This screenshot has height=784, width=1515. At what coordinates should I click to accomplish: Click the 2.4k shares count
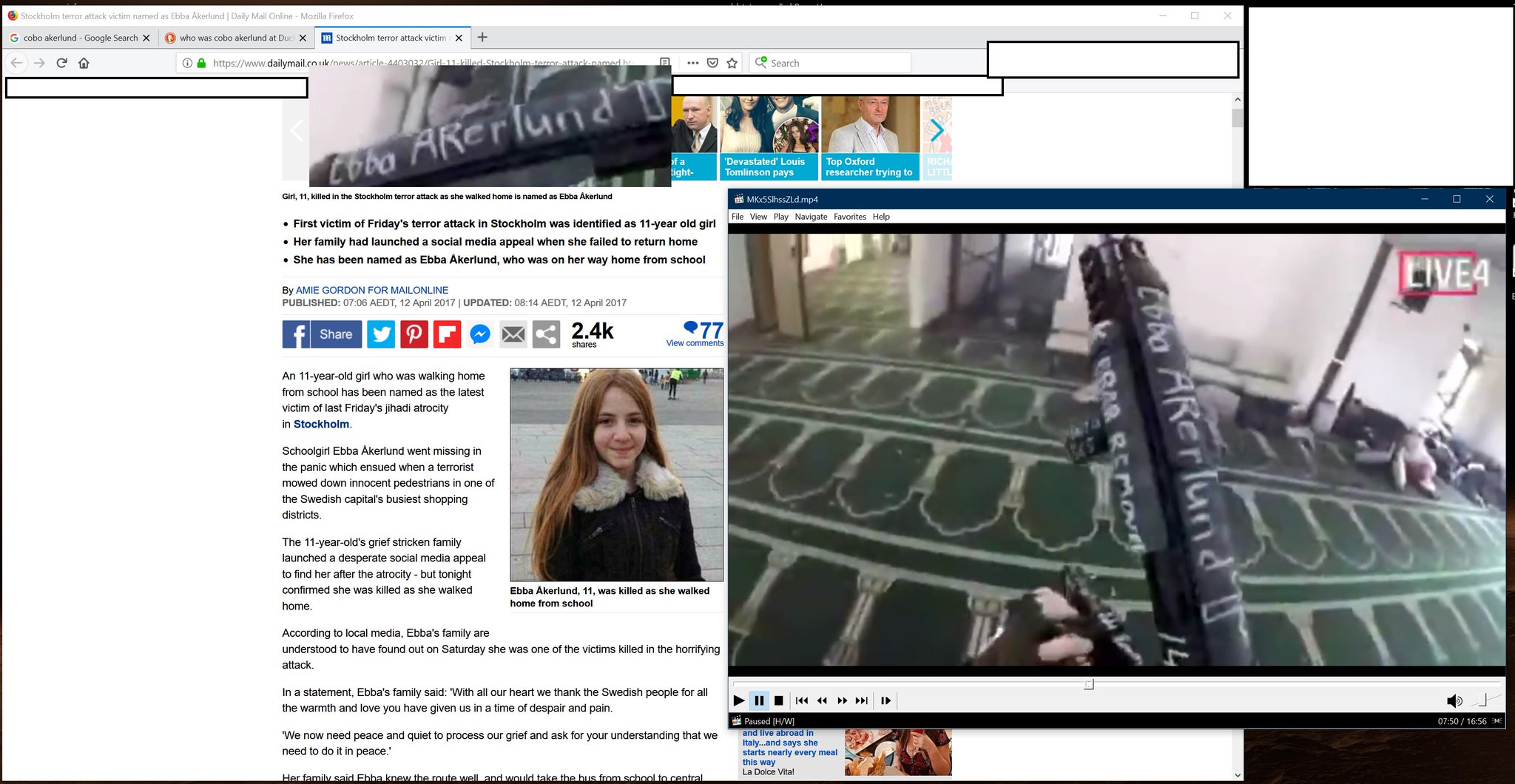592,334
